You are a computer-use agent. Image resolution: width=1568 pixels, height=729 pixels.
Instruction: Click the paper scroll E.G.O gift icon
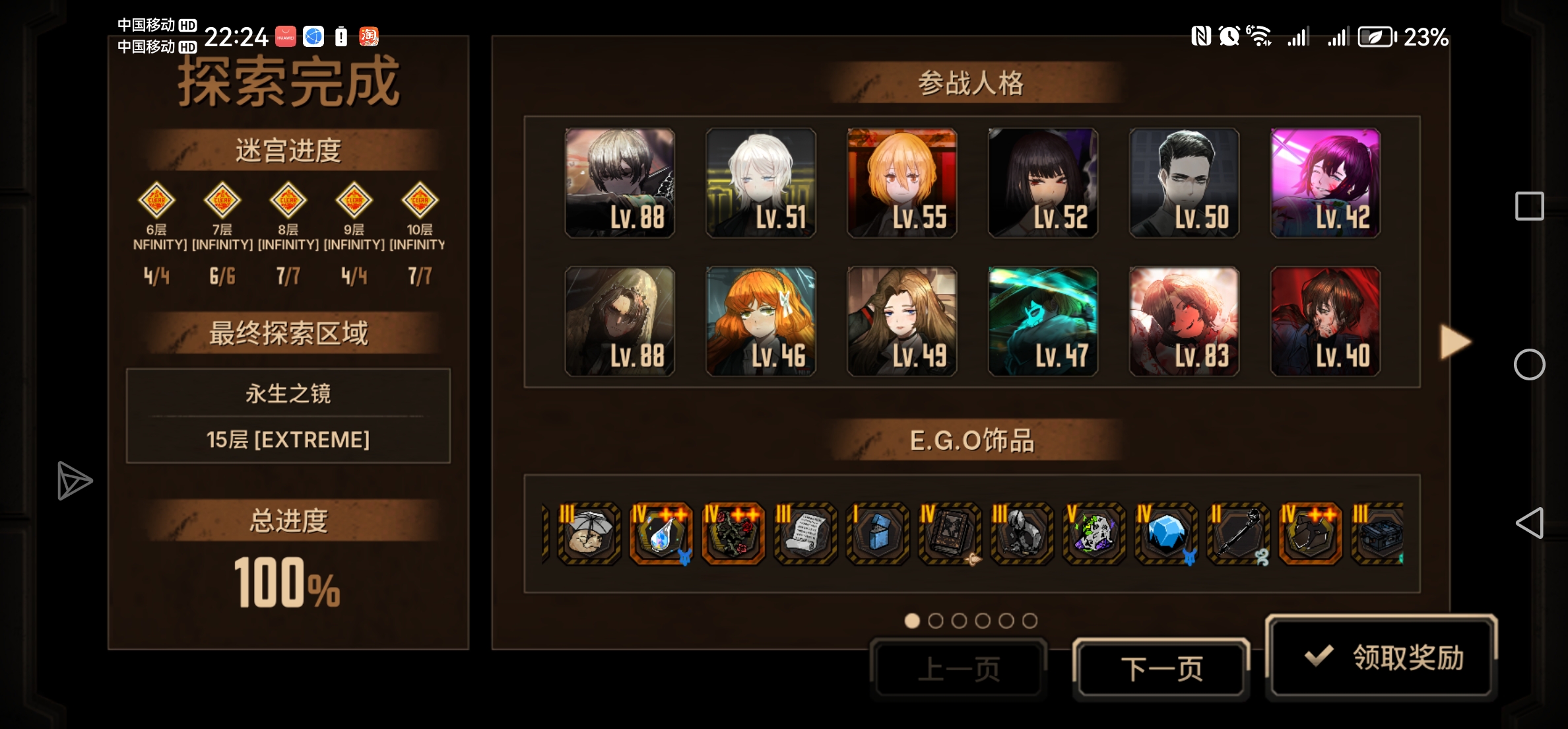(x=805, y=534)
